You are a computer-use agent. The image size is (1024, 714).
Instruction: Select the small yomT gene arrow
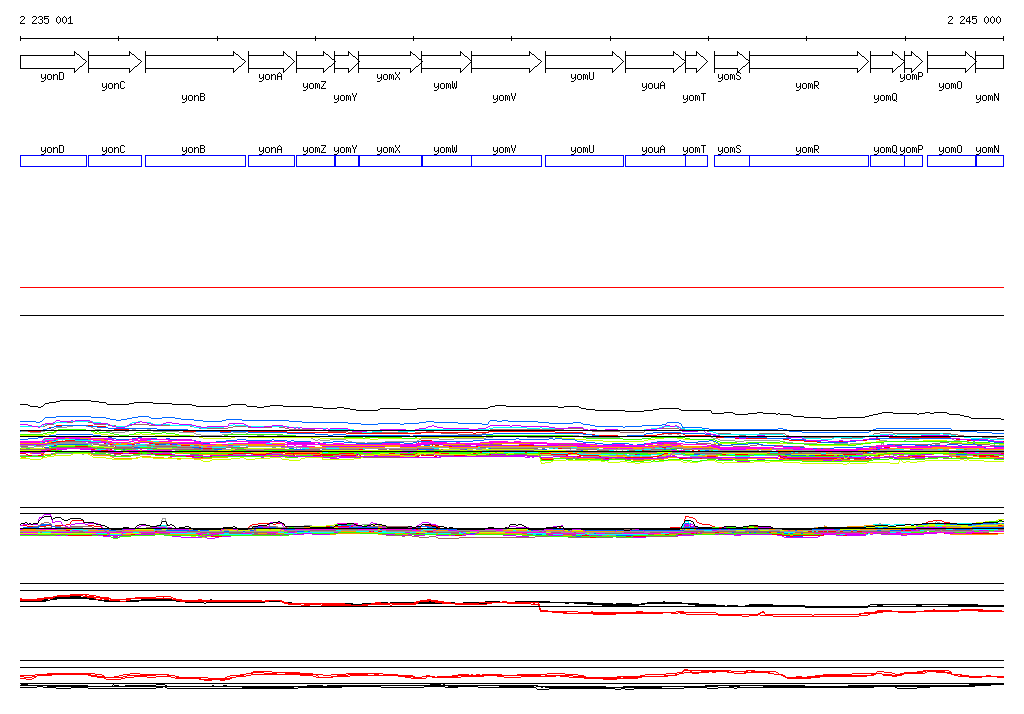(x=696, y=62)
